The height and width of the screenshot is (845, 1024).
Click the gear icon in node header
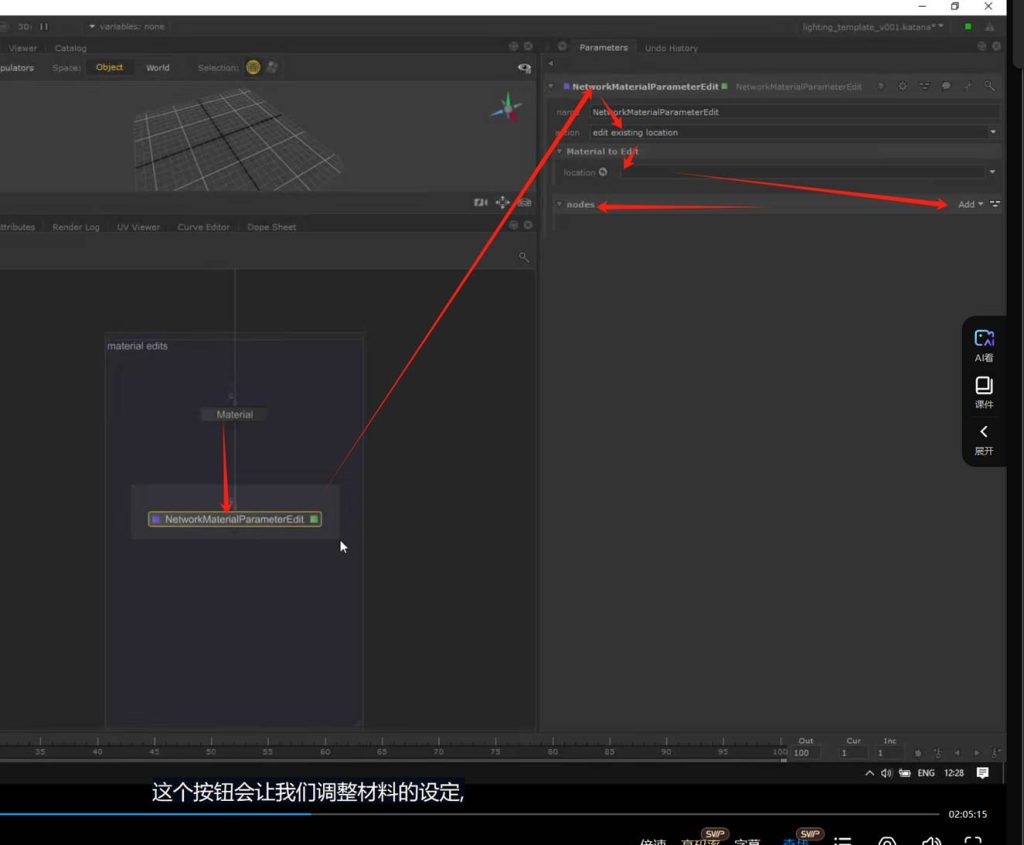pyautogui.click(x=902, y=87)
